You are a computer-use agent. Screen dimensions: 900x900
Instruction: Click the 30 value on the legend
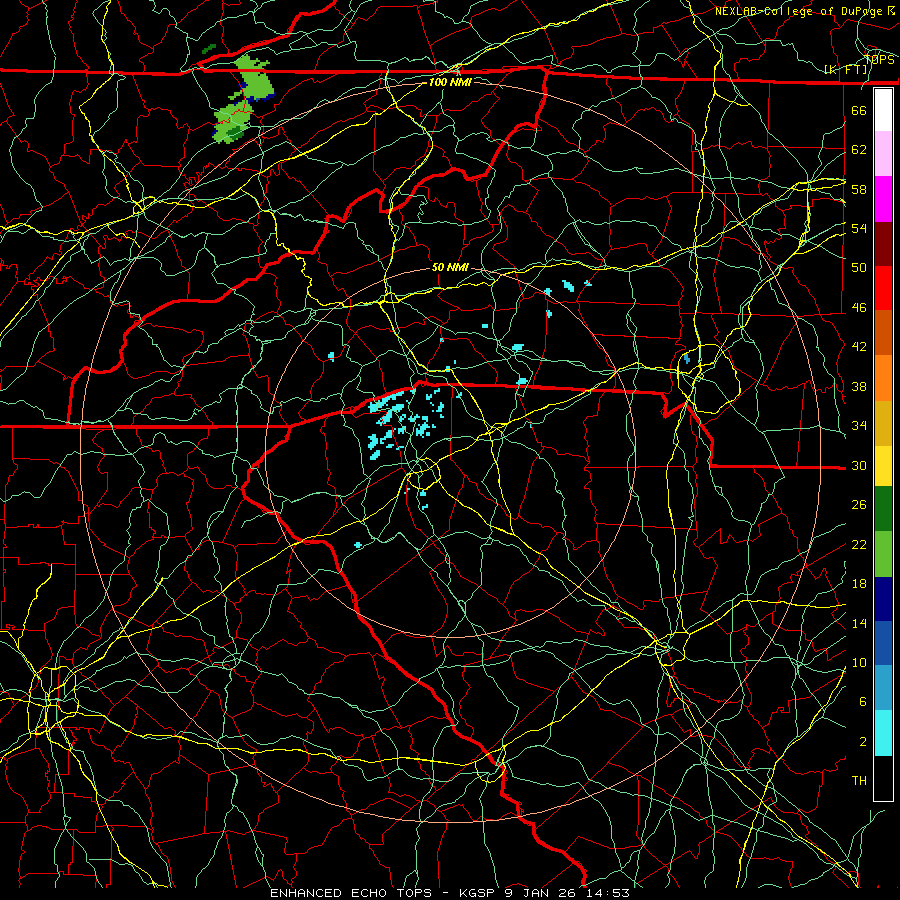pyautogui.click(x=859, y=465)
